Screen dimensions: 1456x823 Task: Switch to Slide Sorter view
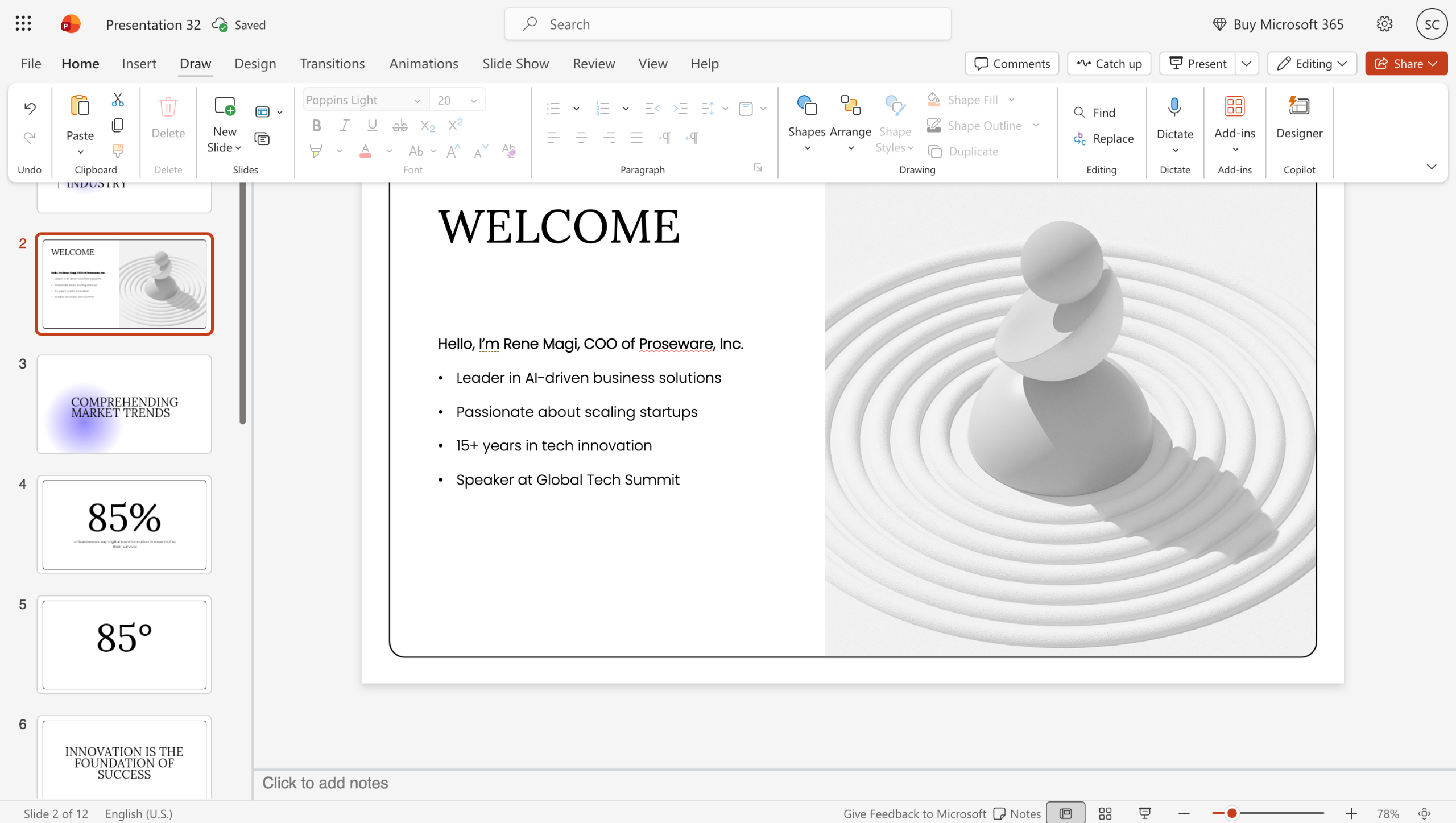click(x=1105, y=813)
